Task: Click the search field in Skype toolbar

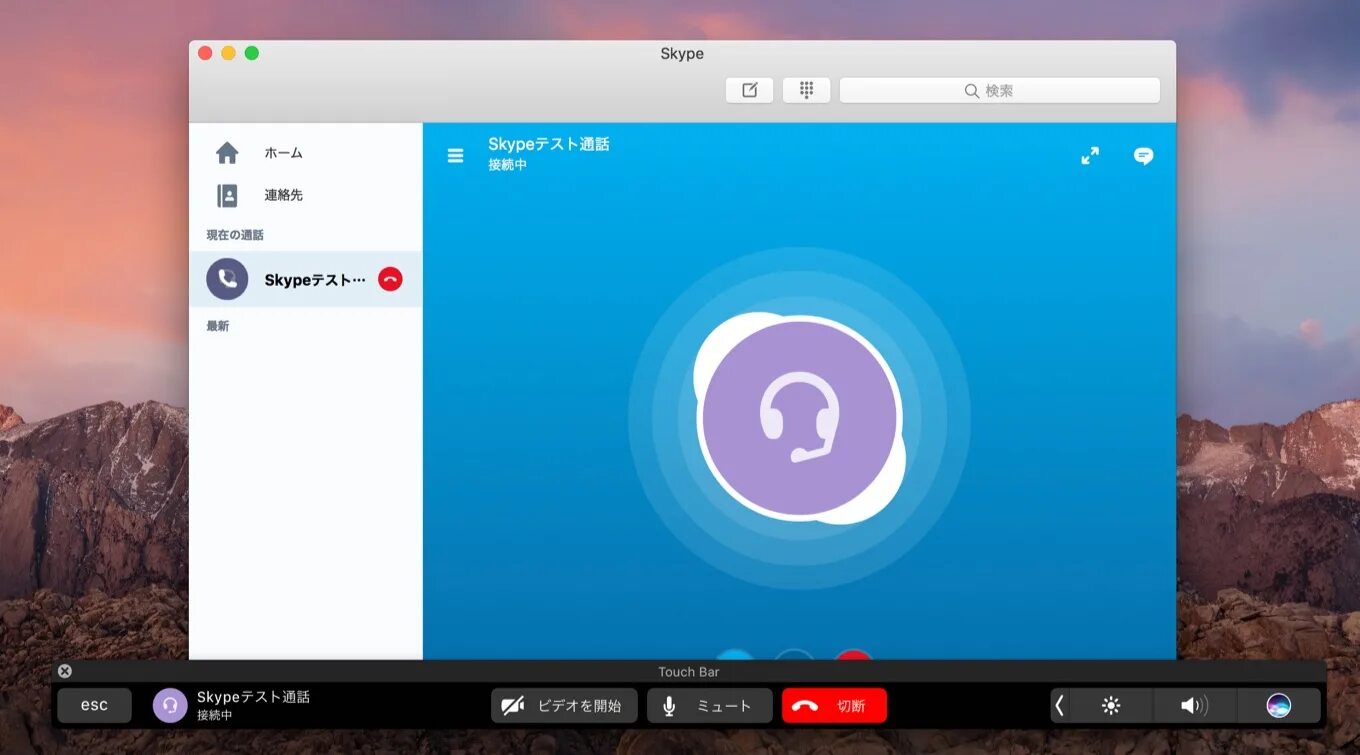Action: coord(999,90)
